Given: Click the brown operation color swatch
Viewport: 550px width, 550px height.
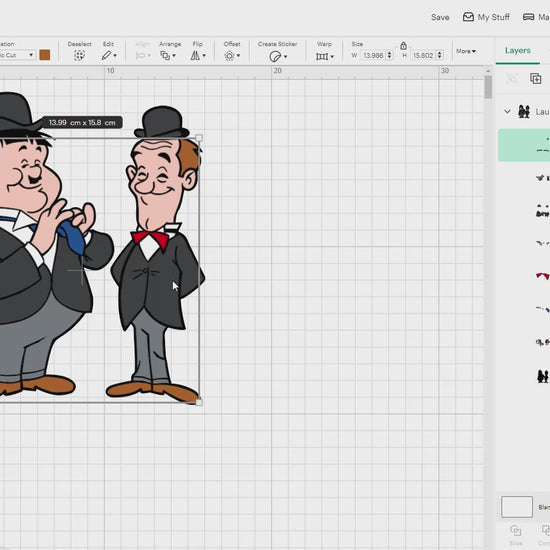Looking at the screenshot, I should (45, 55).
